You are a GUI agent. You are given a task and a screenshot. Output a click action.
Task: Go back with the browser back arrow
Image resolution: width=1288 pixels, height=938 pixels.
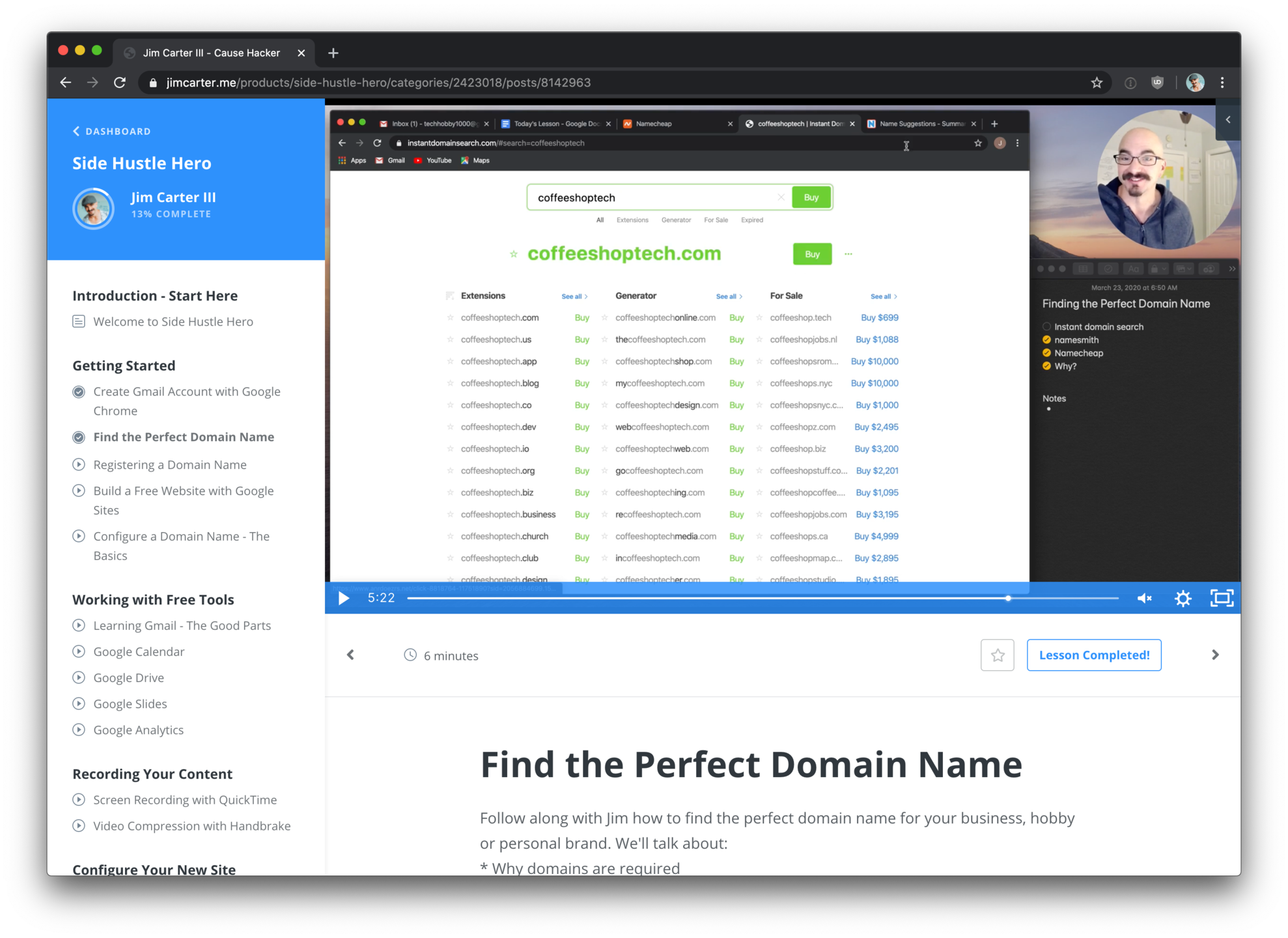pyautogui.click(x=66, y=83)
